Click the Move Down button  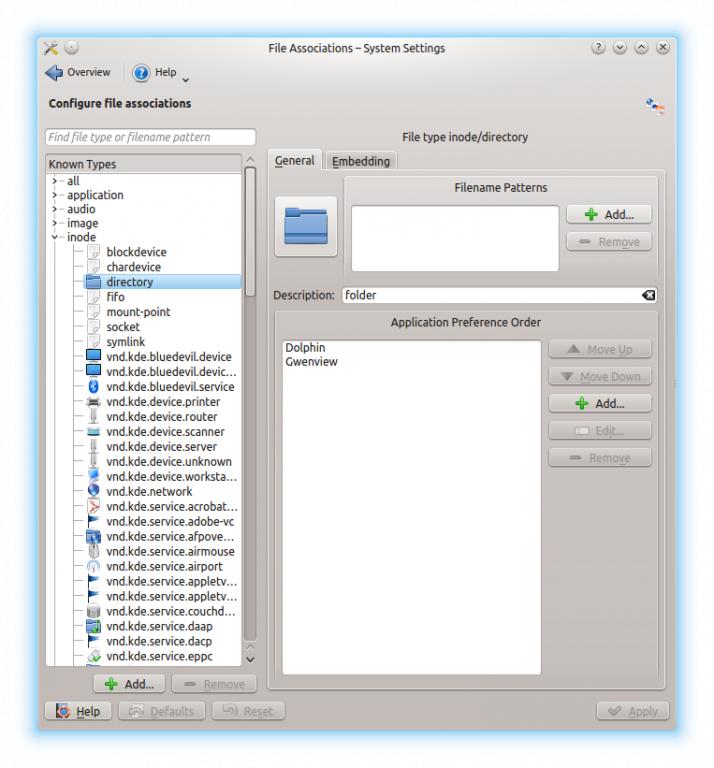600,377
